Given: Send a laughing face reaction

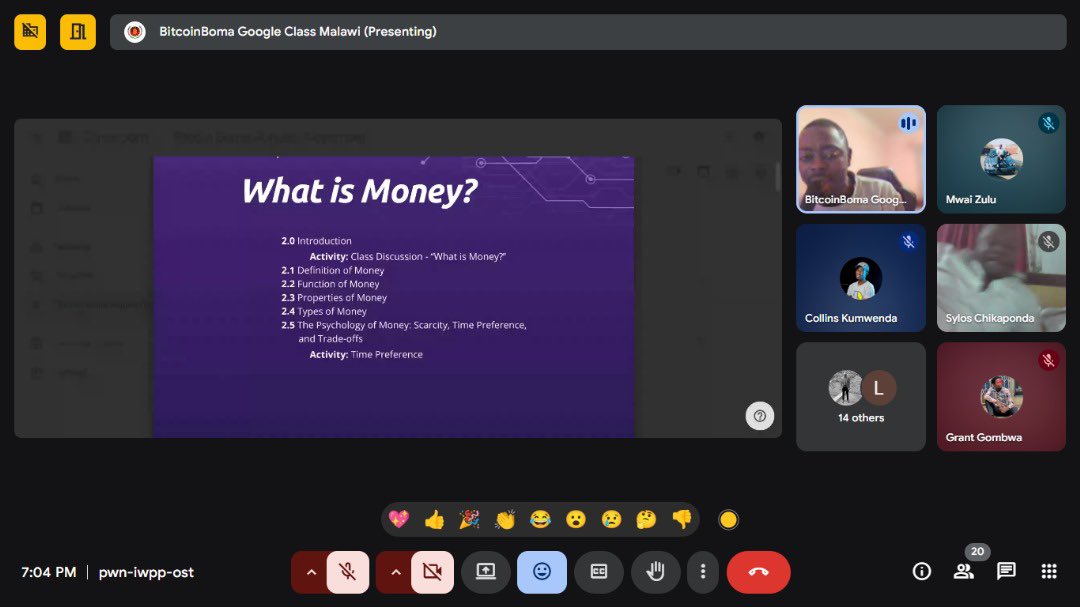Looking at the screenshot, I should [540, 519].
